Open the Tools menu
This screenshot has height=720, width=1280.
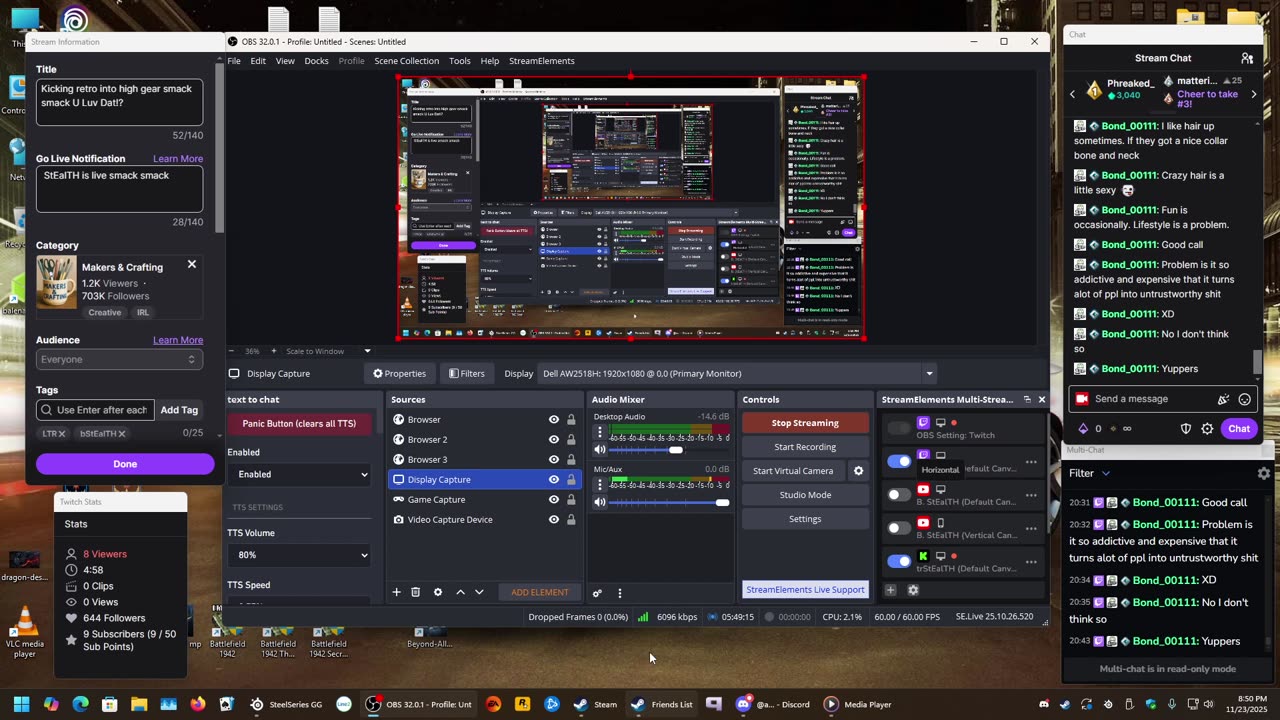pyautogui.click(x=460, y=61)
